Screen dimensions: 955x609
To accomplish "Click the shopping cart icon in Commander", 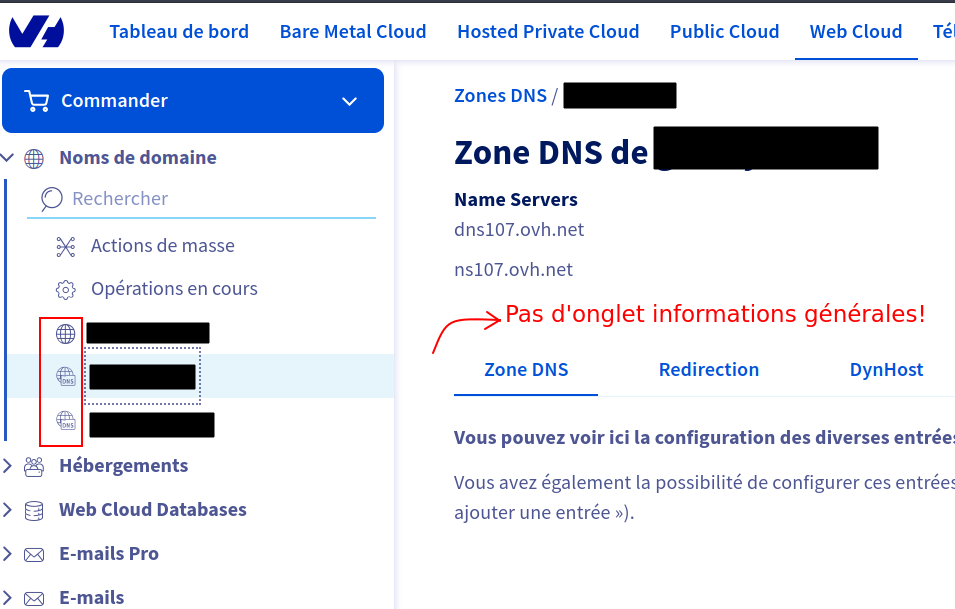I will pyautogui.click(x=37, y=100).
